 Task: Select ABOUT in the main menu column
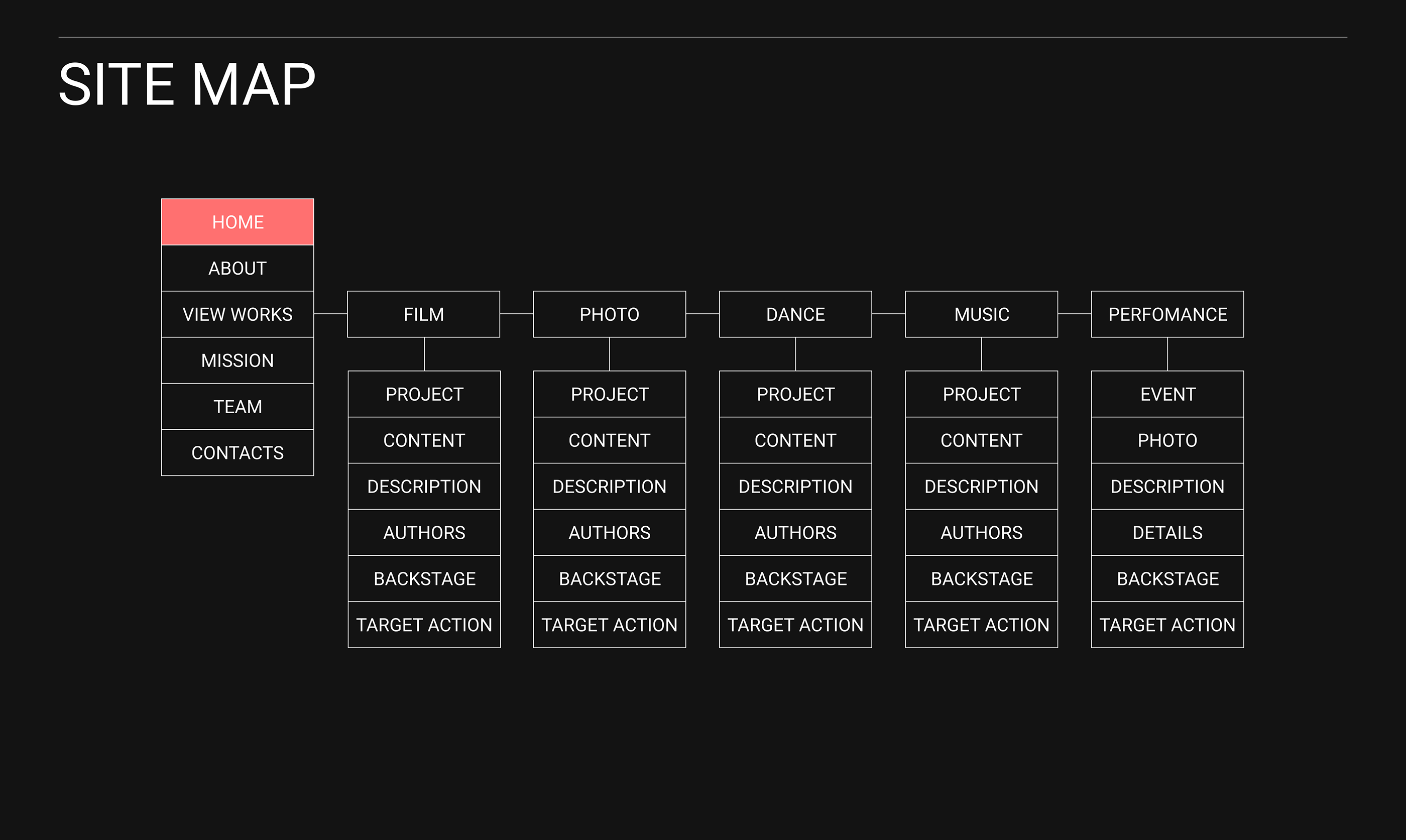237,268
